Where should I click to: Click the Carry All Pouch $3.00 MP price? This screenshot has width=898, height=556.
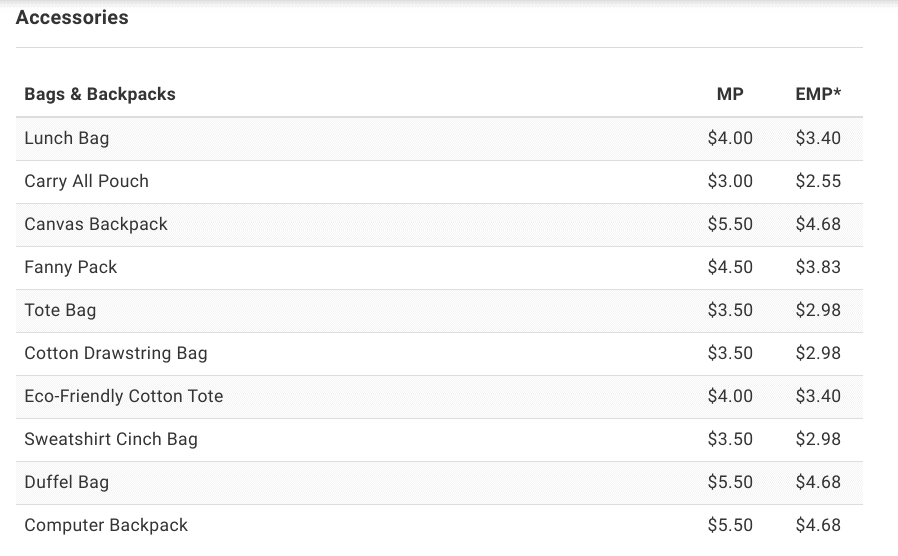click(730, 181)
